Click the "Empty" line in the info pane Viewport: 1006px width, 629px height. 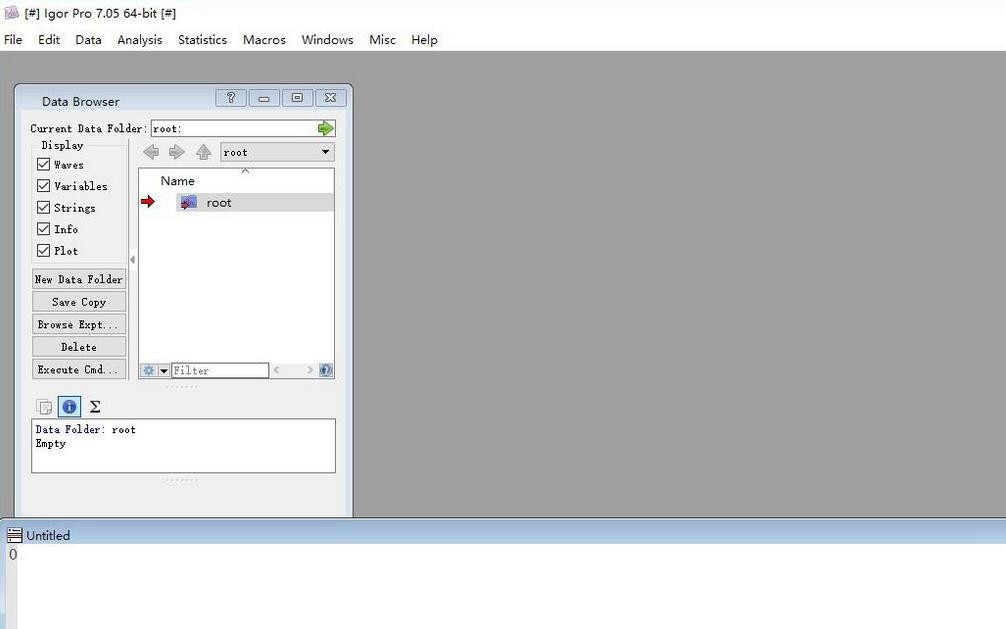point(51,444)
